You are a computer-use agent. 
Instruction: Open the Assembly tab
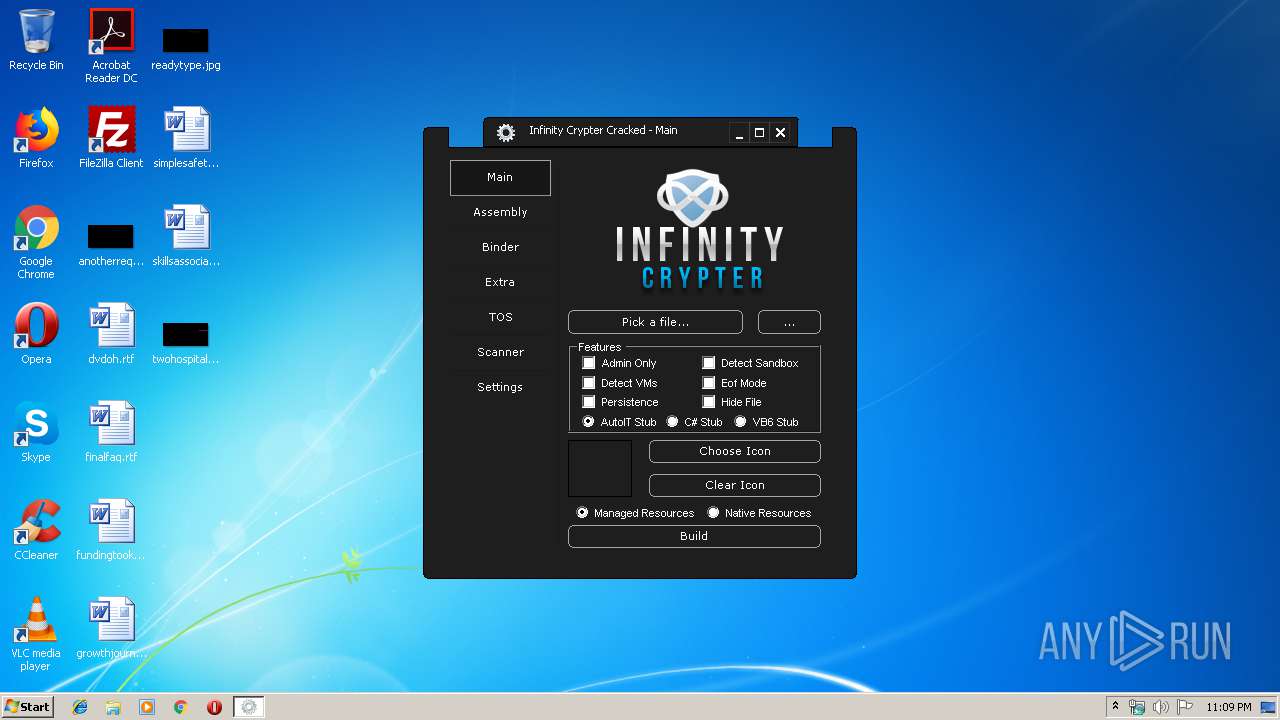pos(500,212)
